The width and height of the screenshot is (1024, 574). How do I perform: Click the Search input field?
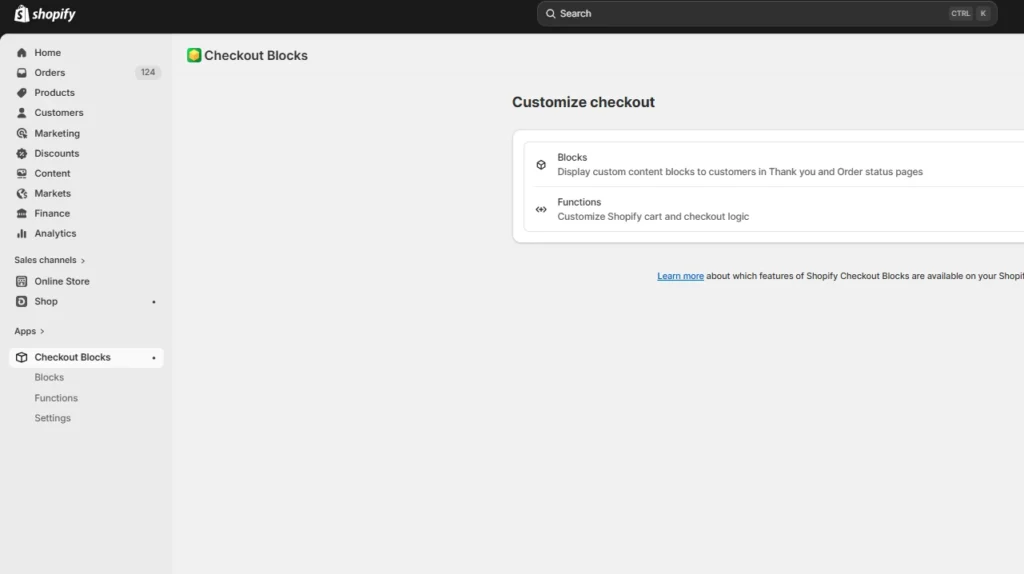click(767, 14)
